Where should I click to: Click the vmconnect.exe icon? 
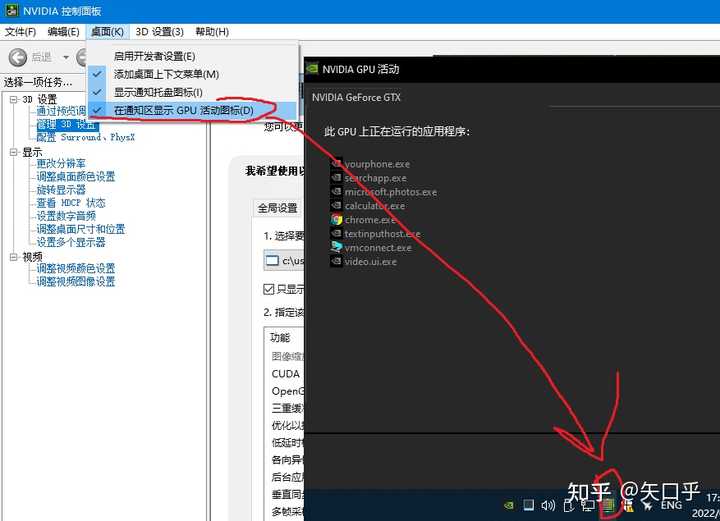tap(337, 247)
